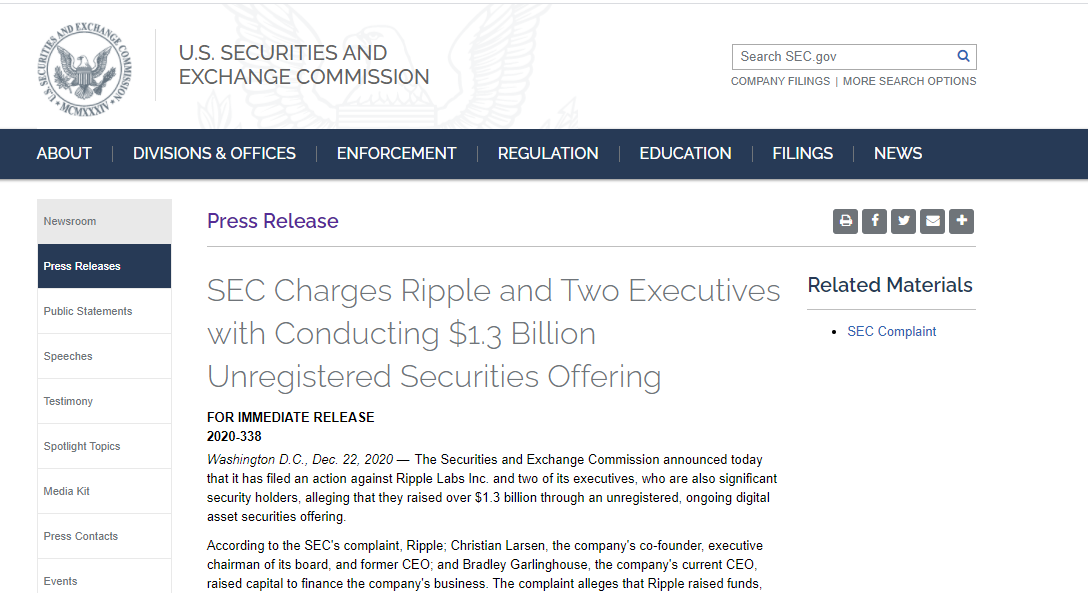1088x593 pixels.
Task: Open the ABOUT menu
Action: [x=64, y=153]
